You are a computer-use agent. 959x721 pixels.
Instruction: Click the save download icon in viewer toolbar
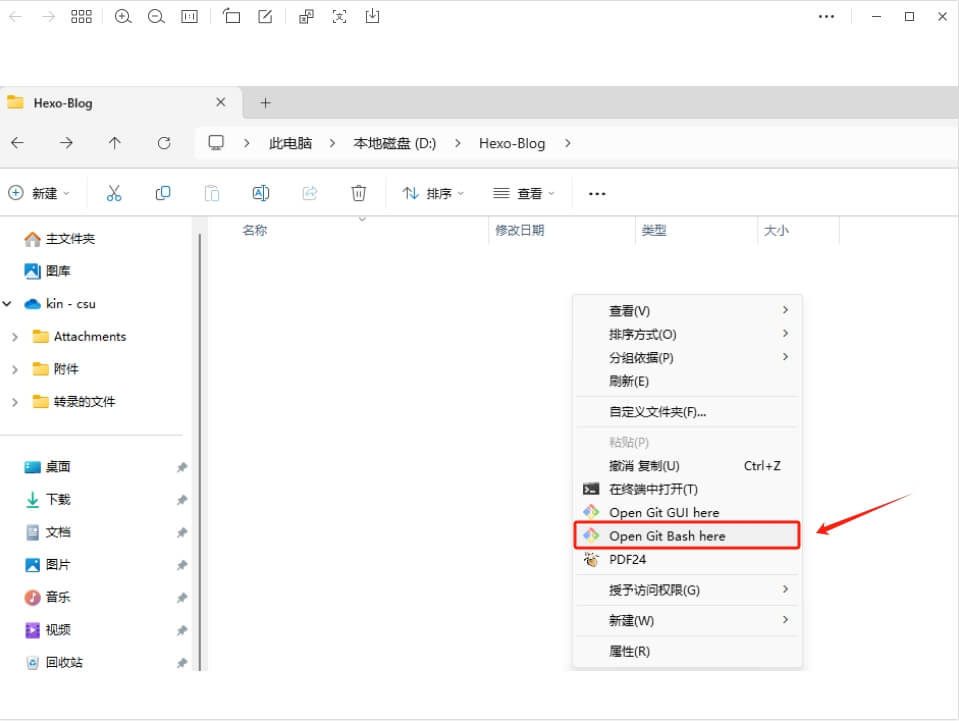click(372, 17)
